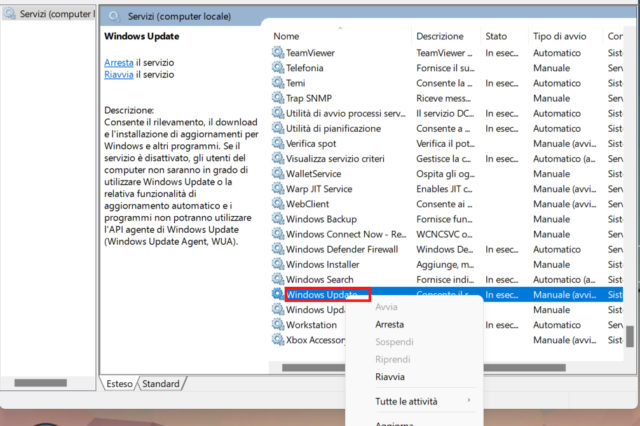Viewport: 640px width, 426px height.
Task: Open Tutte le attività submenu
Action: 406,401
